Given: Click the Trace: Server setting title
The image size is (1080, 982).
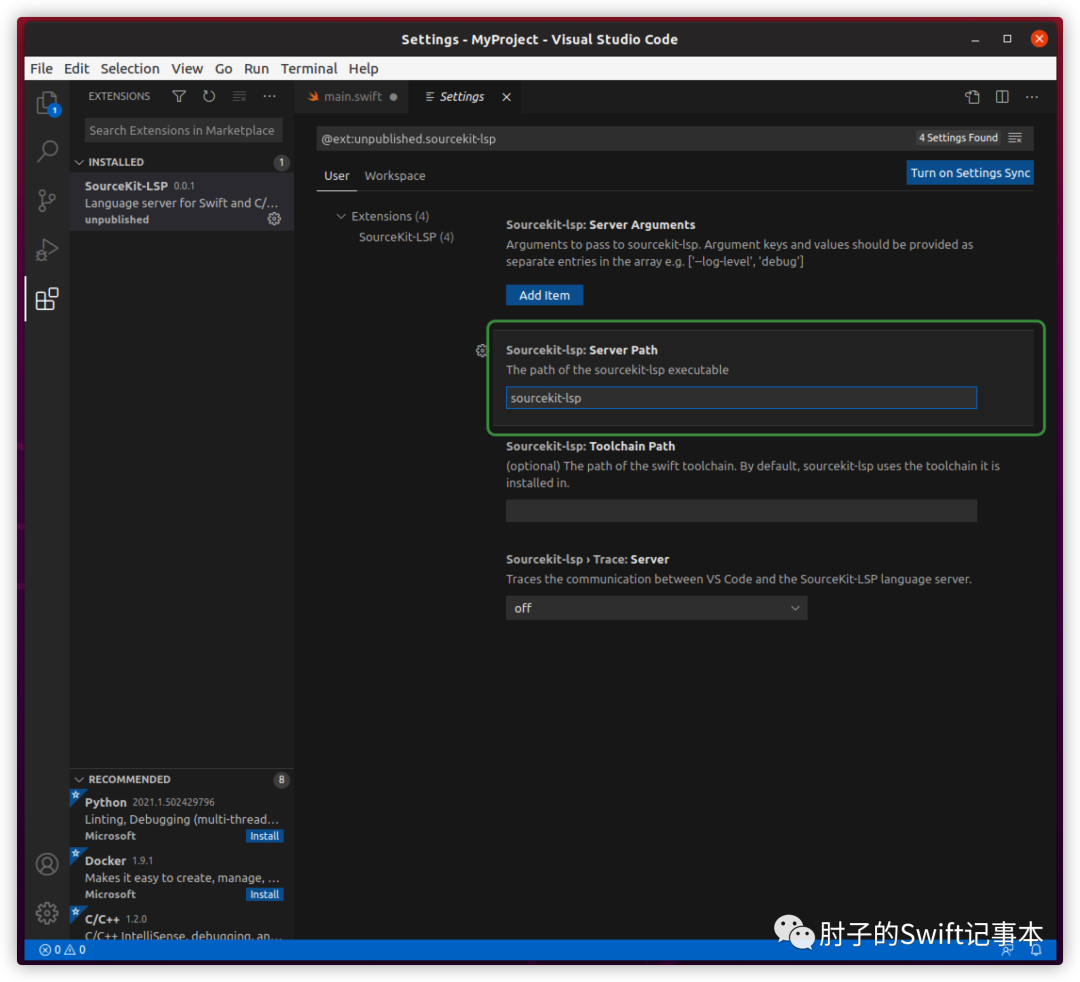Looking at the screenshot, I should (x=588, y=559).
